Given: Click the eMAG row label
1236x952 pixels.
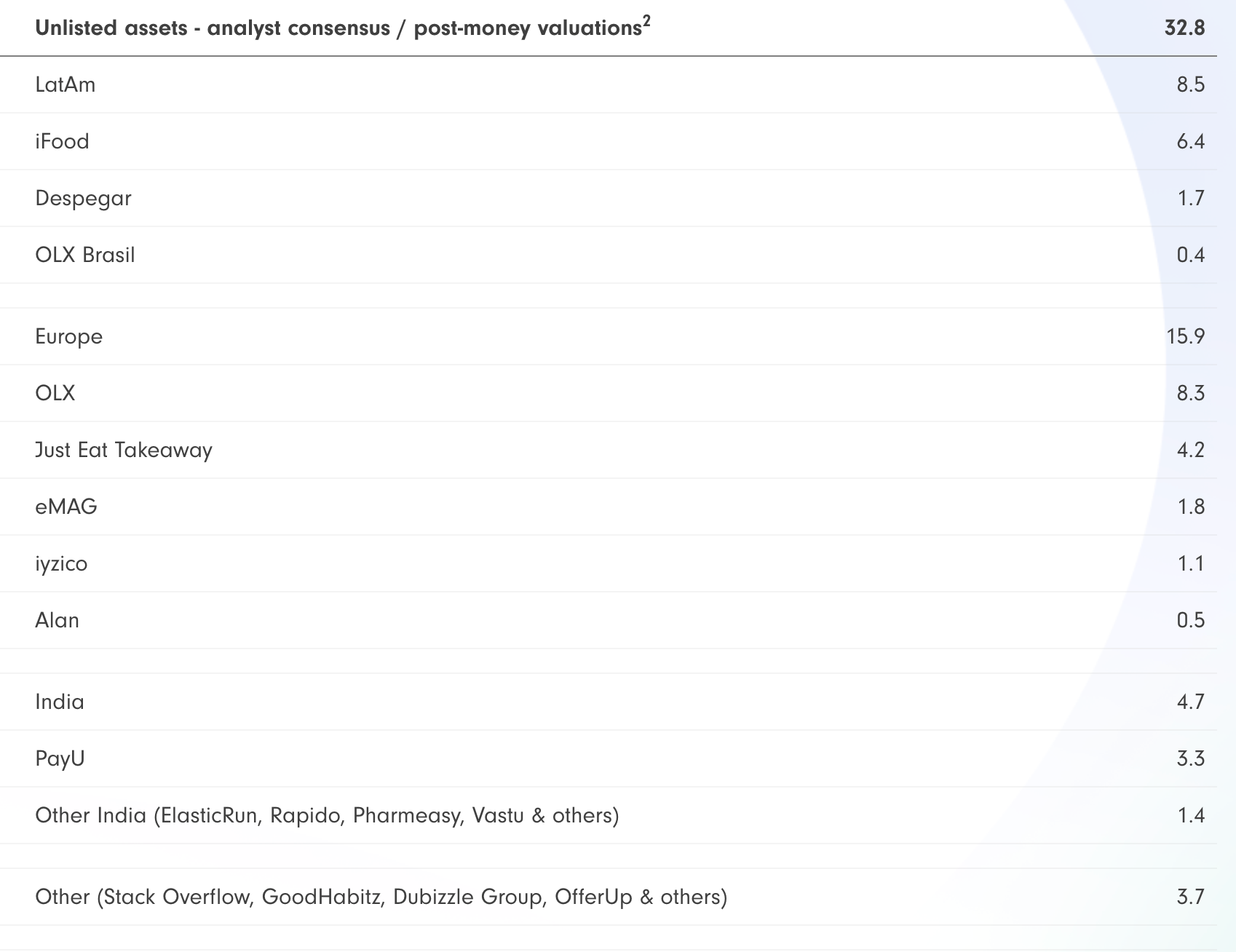Looking at the screenshot, I should (66, 507).
